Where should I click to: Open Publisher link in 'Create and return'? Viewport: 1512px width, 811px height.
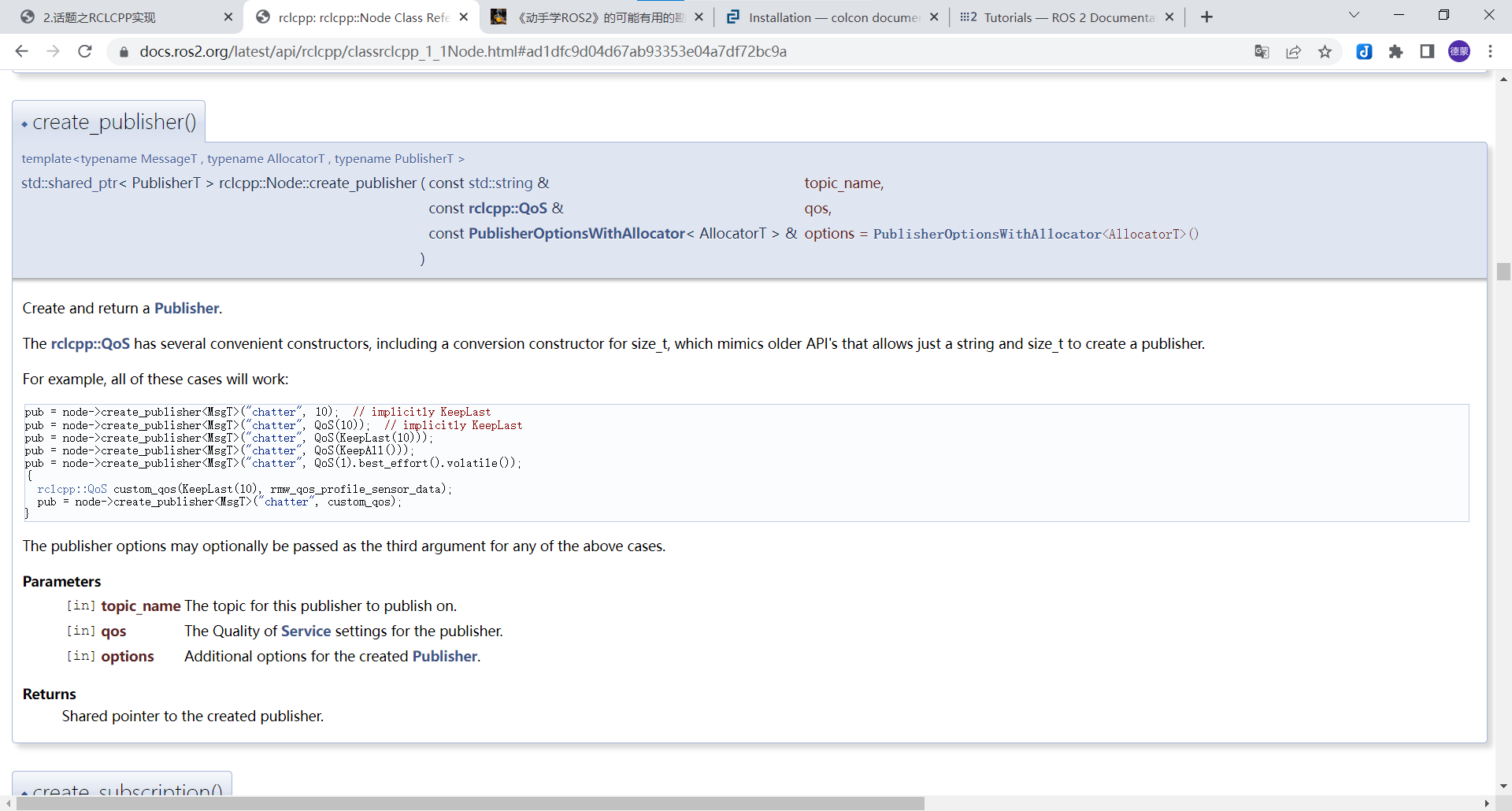pos(187,308)
